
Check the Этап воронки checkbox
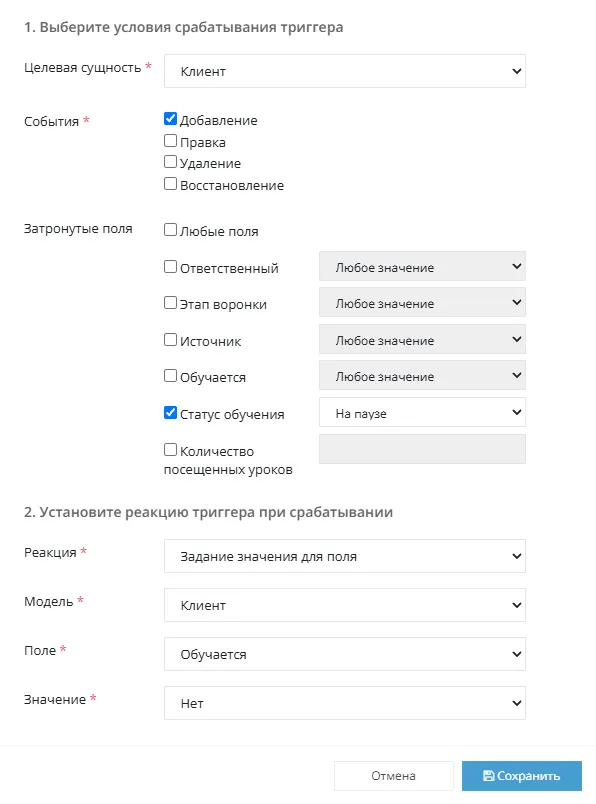170,303
